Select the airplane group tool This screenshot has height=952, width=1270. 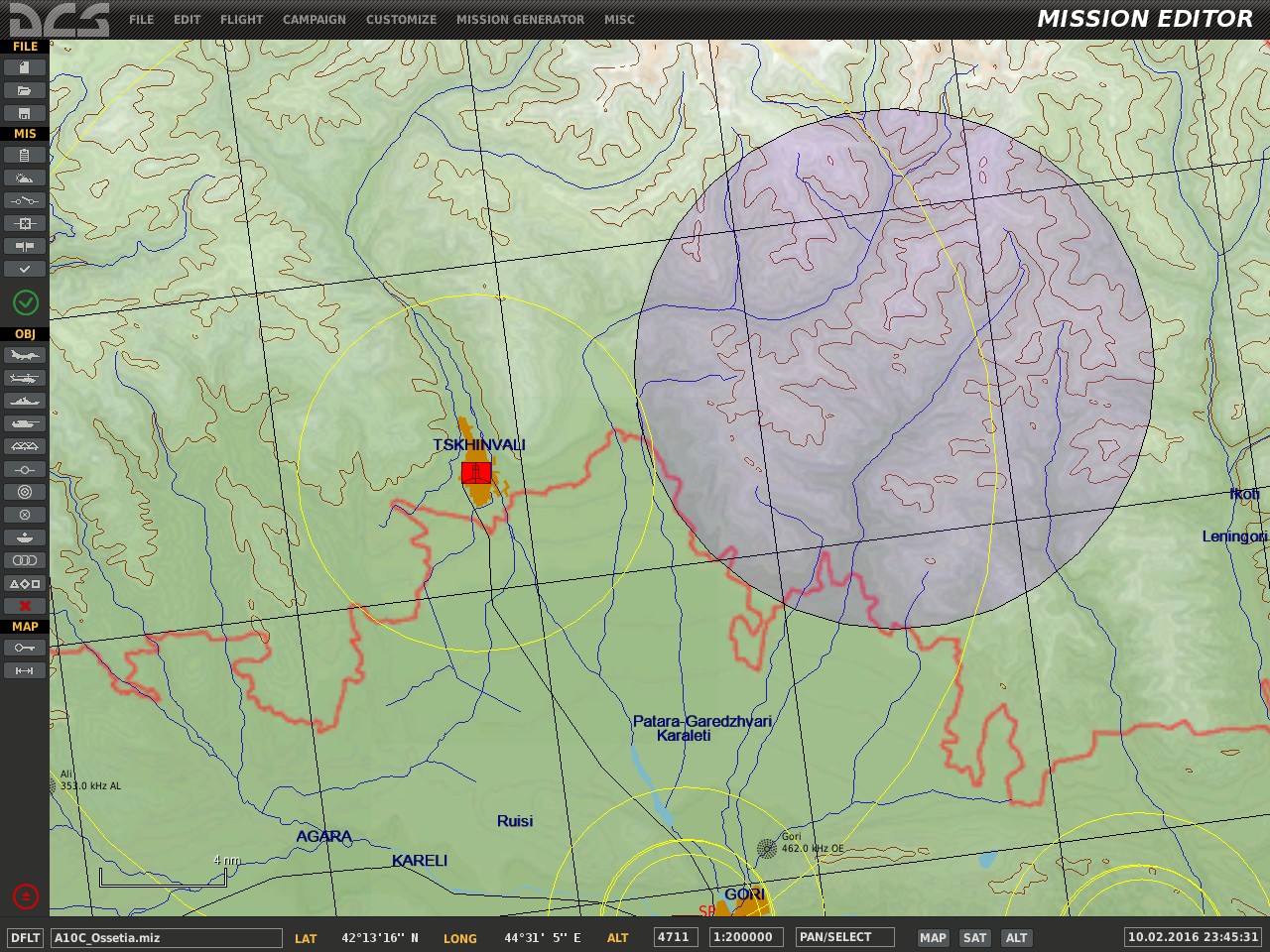click(x=25, y=355)
